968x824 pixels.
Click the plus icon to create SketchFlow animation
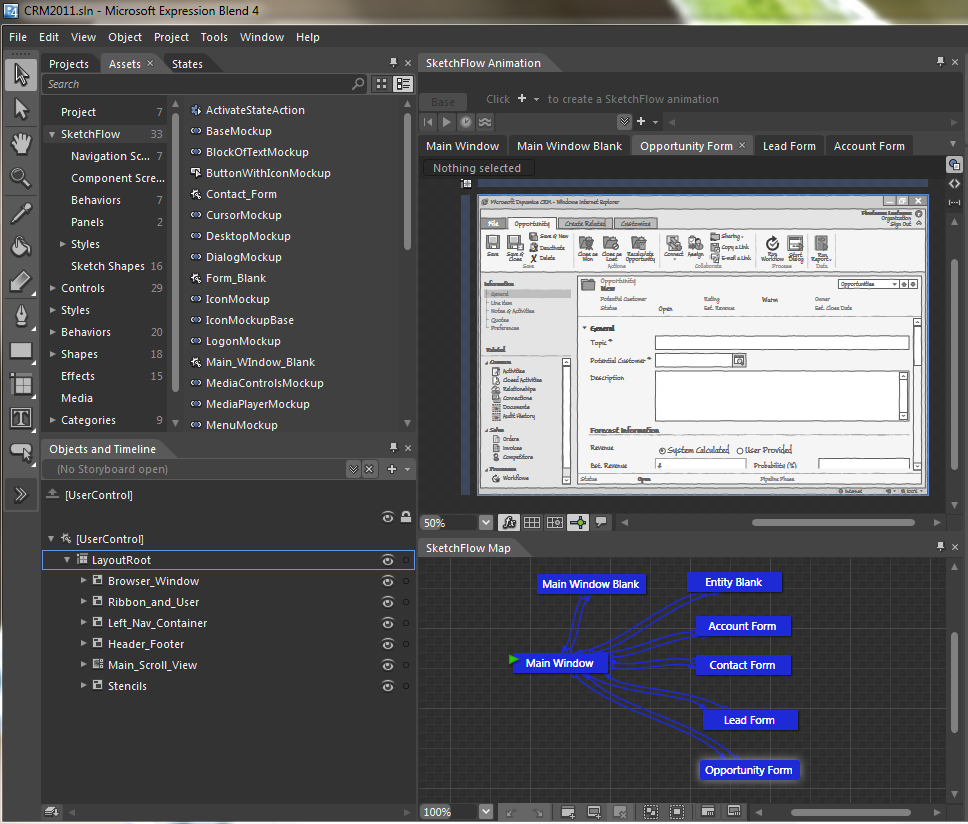(x=641, y=122)
